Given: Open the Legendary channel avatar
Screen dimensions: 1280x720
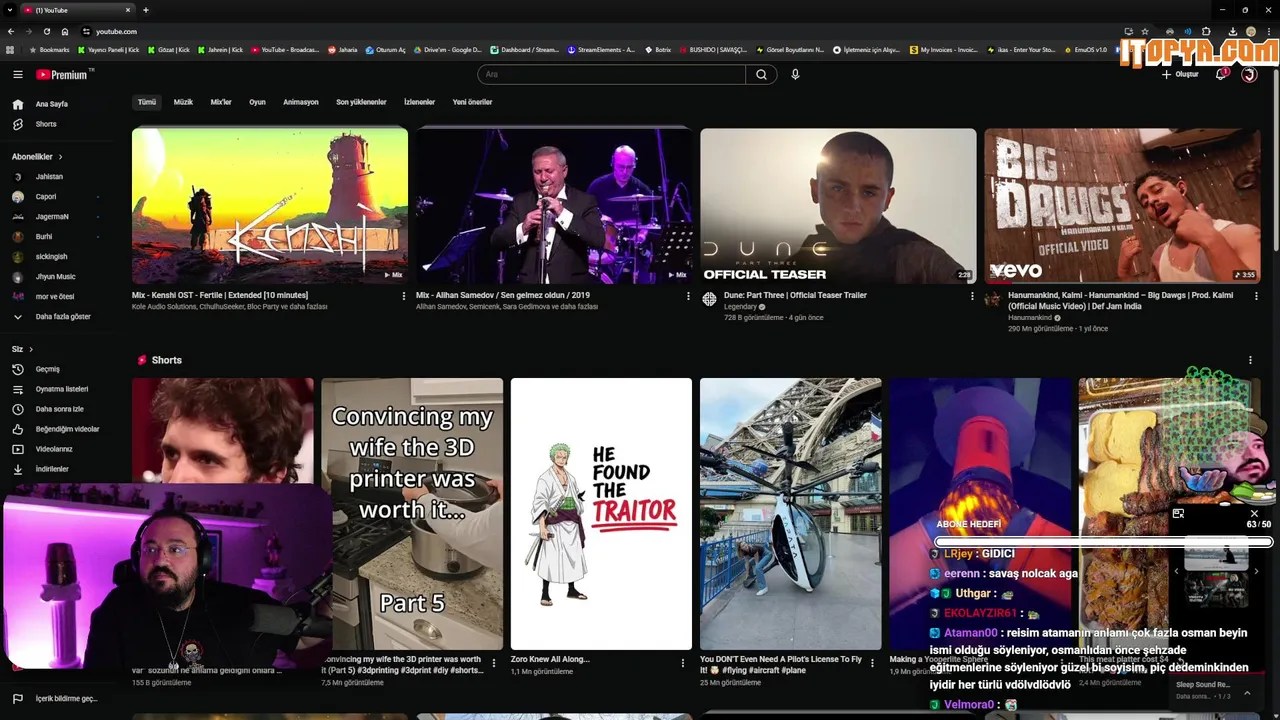Looking at the screenshot, I should [709, 299].
